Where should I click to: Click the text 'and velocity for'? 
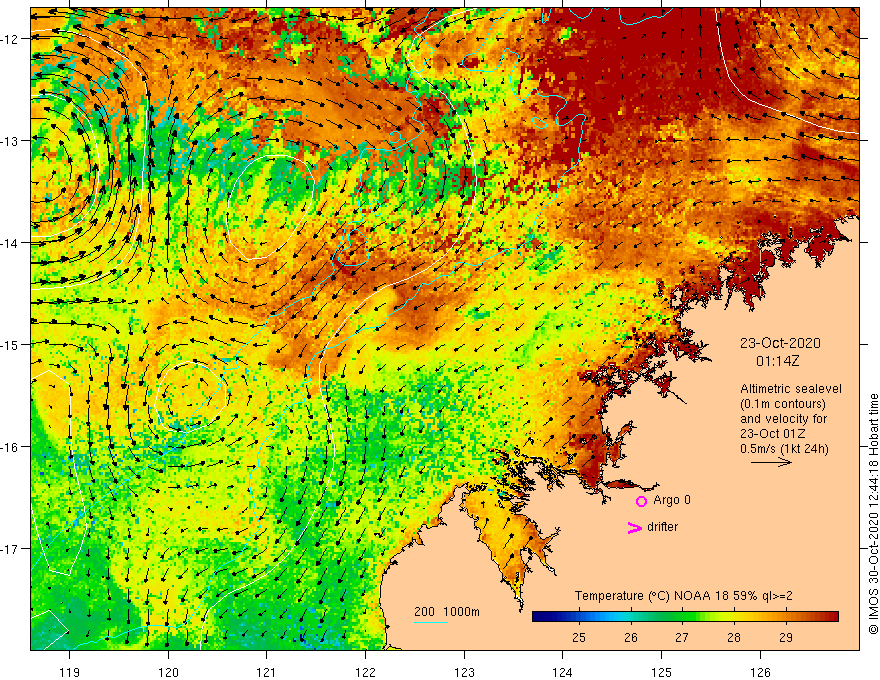783,419
